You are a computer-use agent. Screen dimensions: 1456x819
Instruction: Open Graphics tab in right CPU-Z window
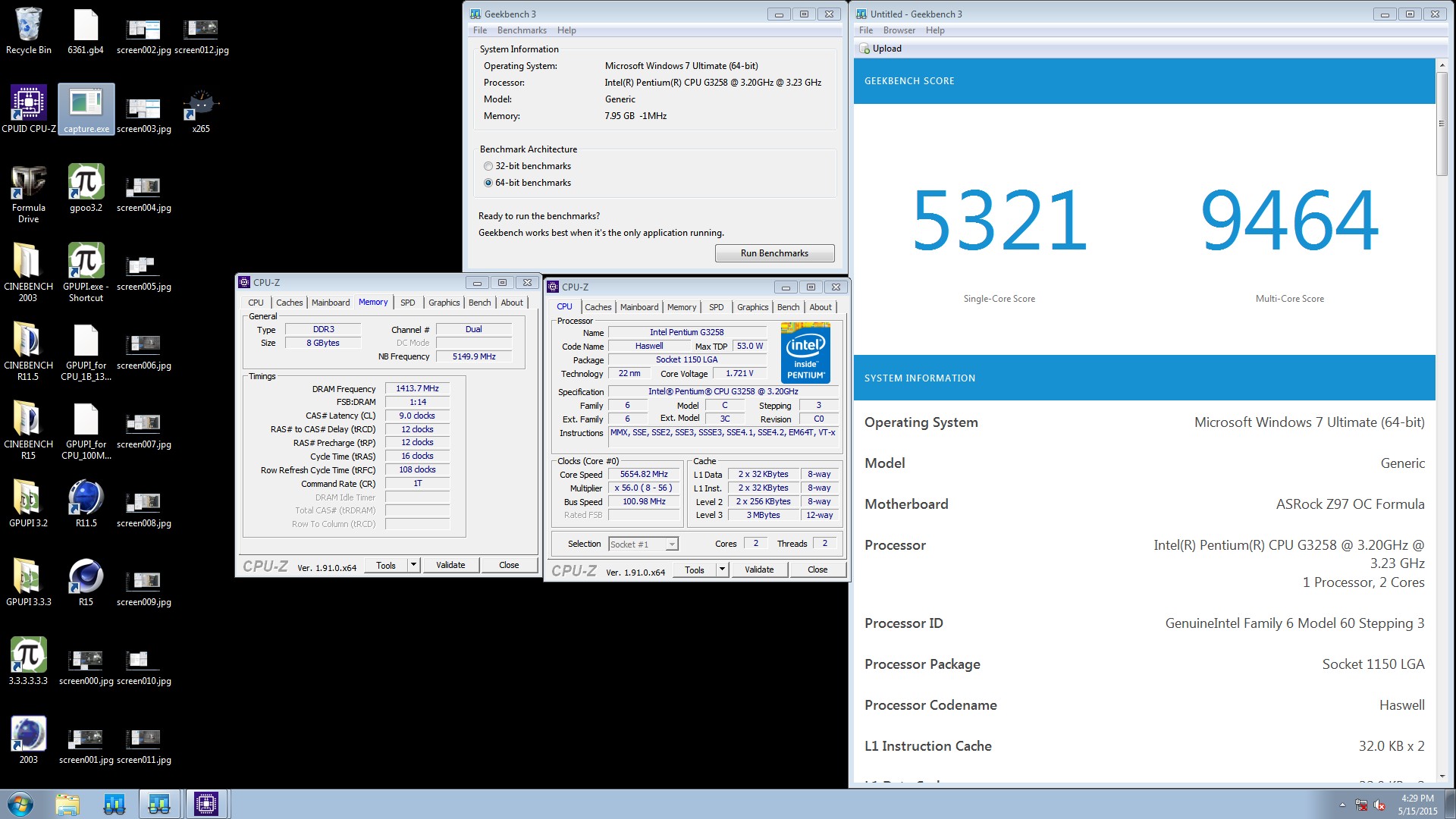click(x=752, y=307)
